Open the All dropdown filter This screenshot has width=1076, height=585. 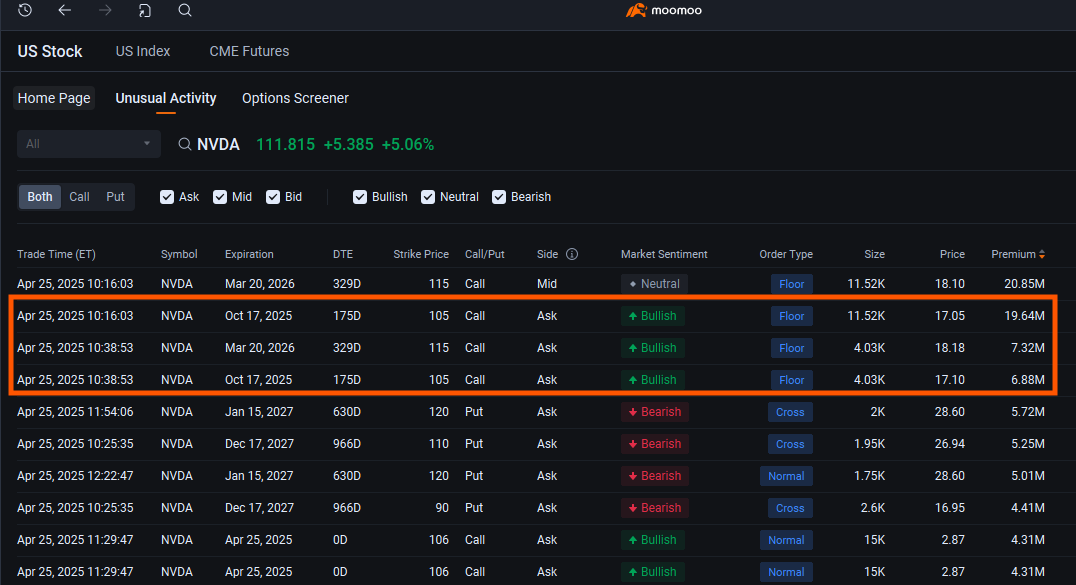[x=89, y=144]
